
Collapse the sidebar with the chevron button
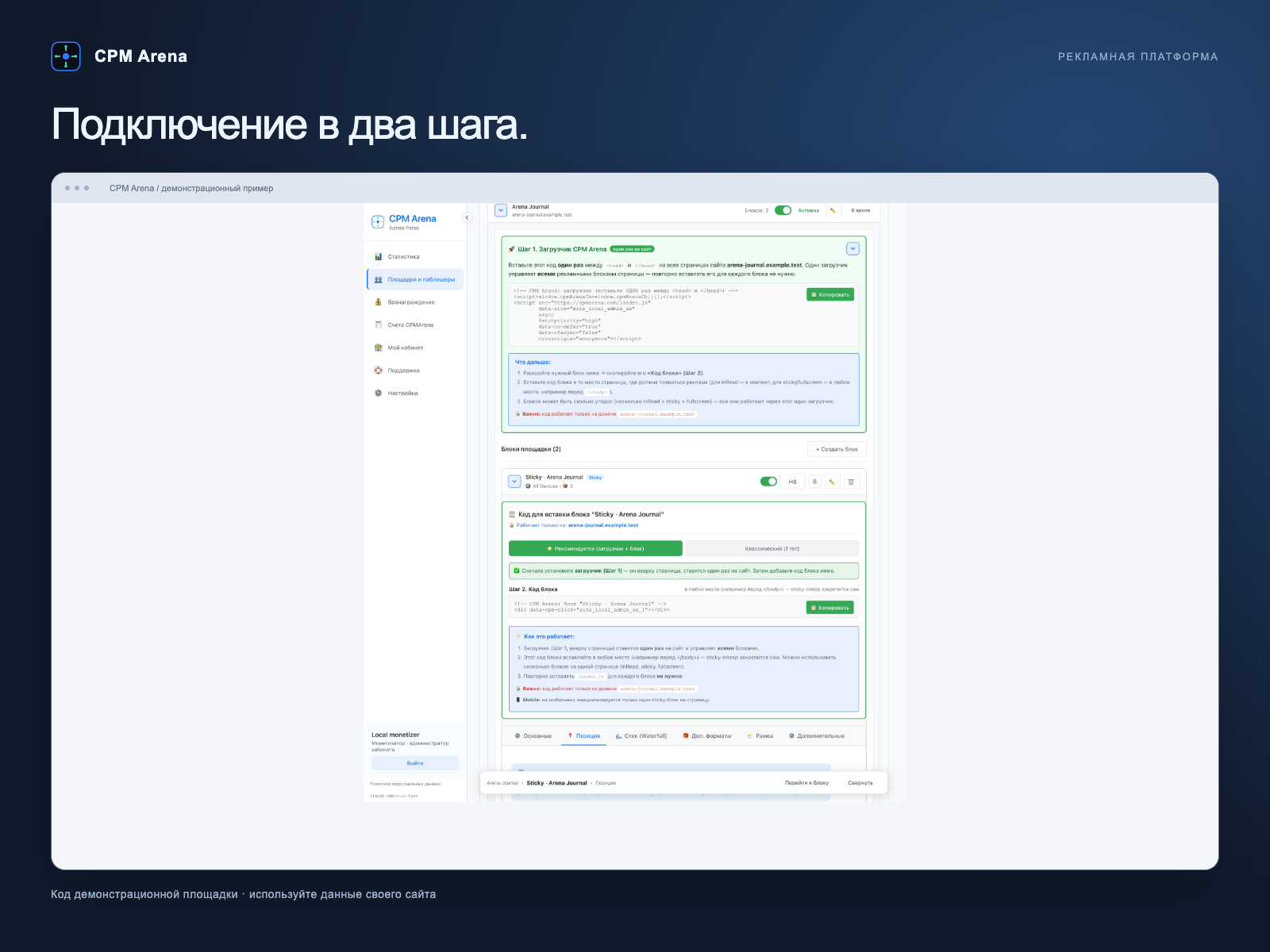tap(467, 217)
